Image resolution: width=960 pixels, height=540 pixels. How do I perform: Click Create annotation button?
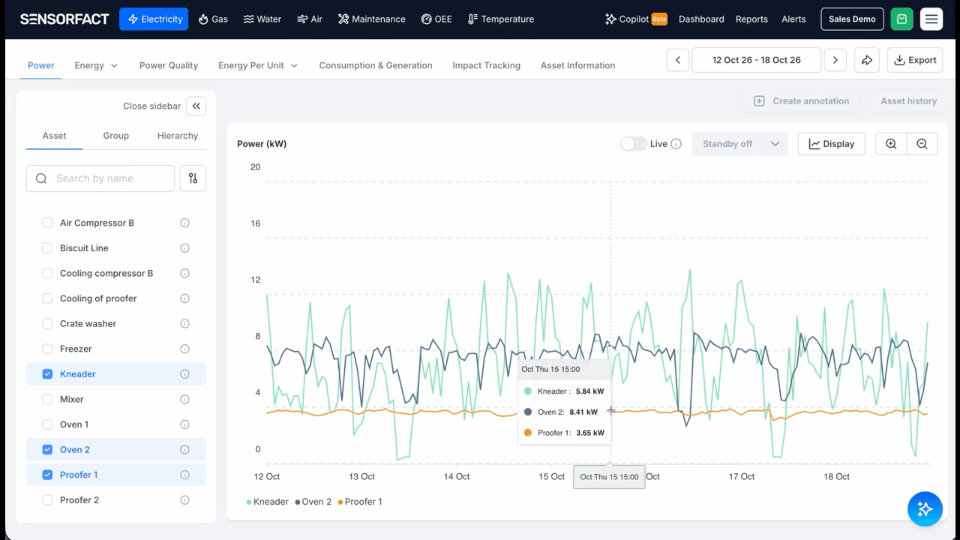tap(801, 101)
